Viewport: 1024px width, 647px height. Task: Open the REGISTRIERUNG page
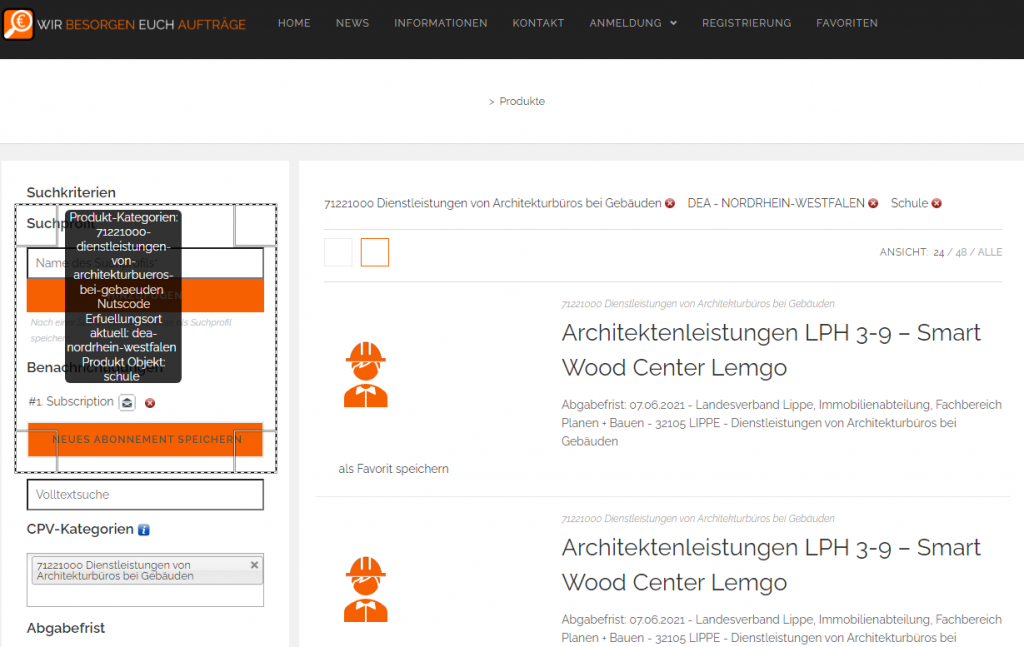746,23
